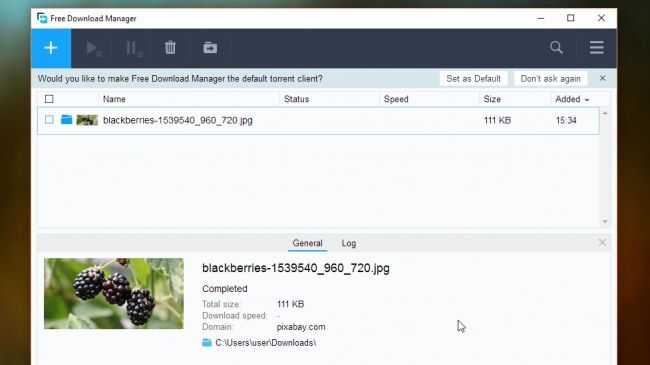This screenshot has width=650, height=365.
Task: Click 111 KB size cell in list
Action: point(497,120)
